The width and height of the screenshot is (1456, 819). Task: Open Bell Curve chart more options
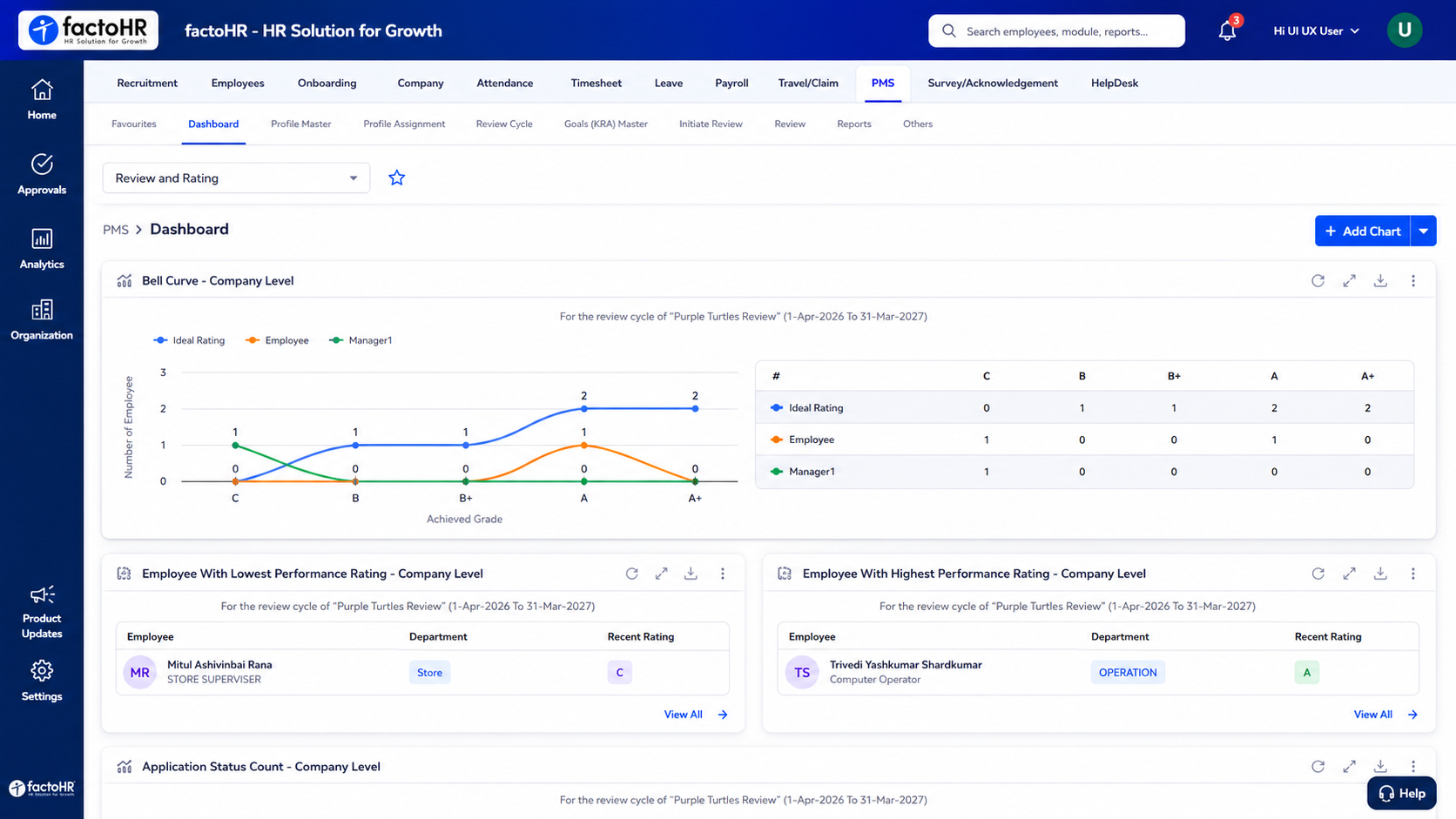pyautogui.click(x=1413, y=280)
